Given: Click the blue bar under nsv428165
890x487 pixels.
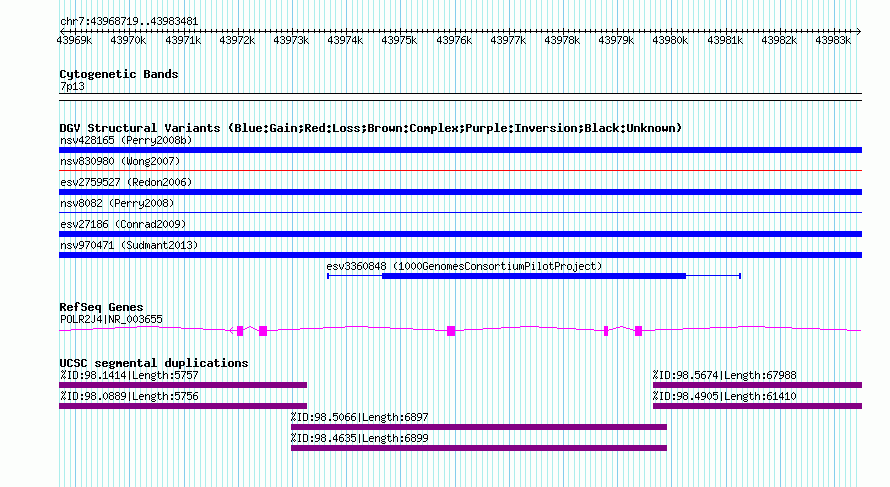Looking at the screenshot, I should pyautogui.click(x=460, y=150).
